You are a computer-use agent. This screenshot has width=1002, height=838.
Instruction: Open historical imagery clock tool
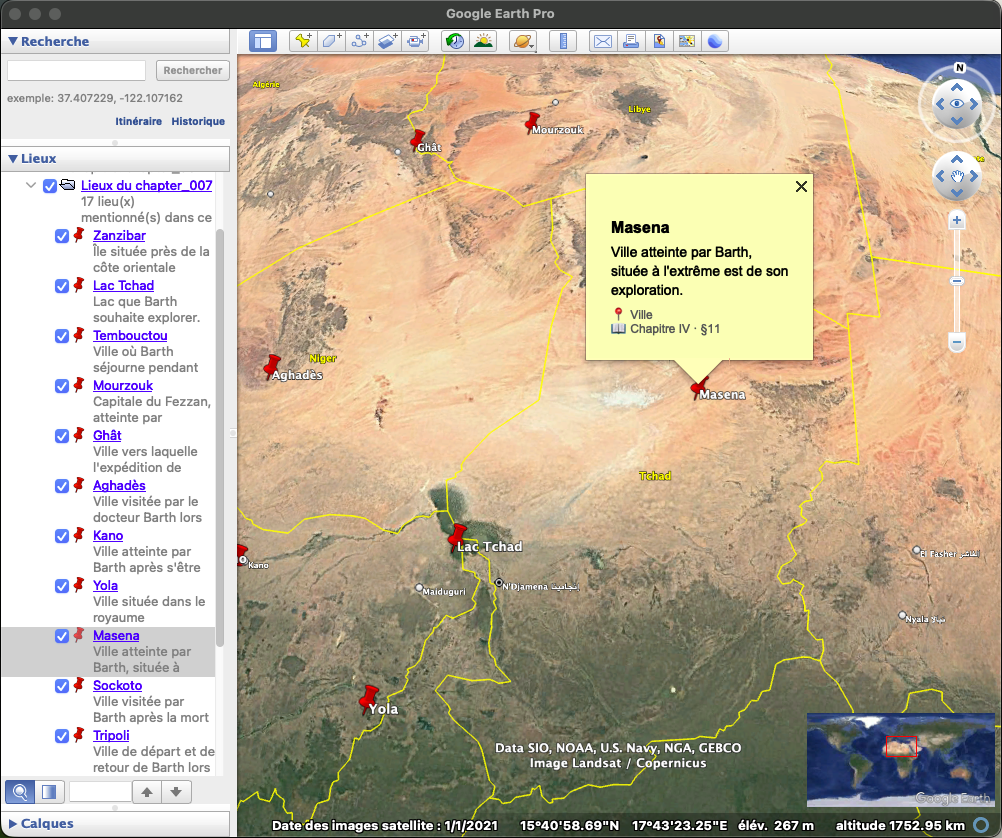click(454, 41)
